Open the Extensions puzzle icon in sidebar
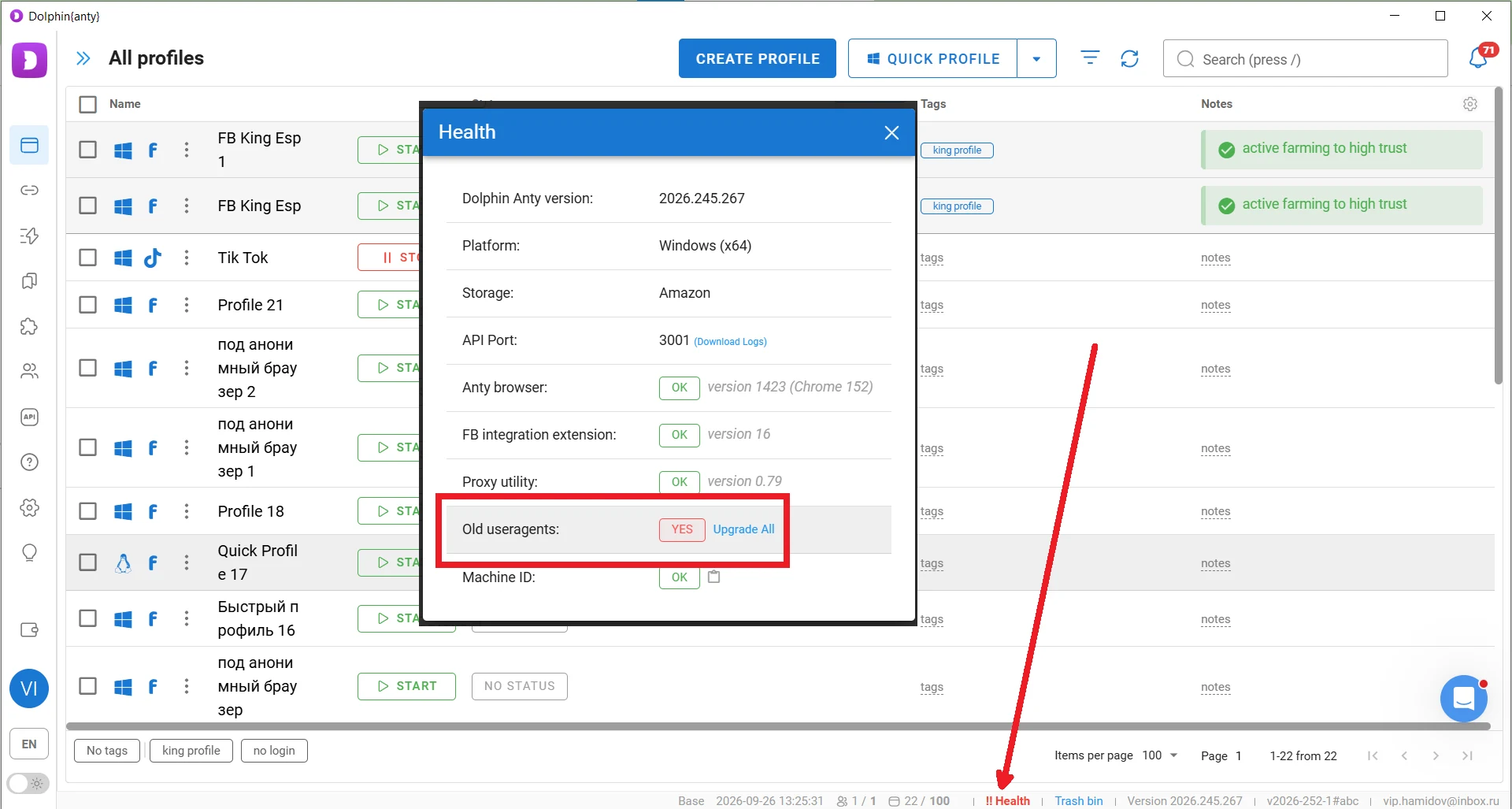This screenshot has width=1512, height=809. pos(29,326)
